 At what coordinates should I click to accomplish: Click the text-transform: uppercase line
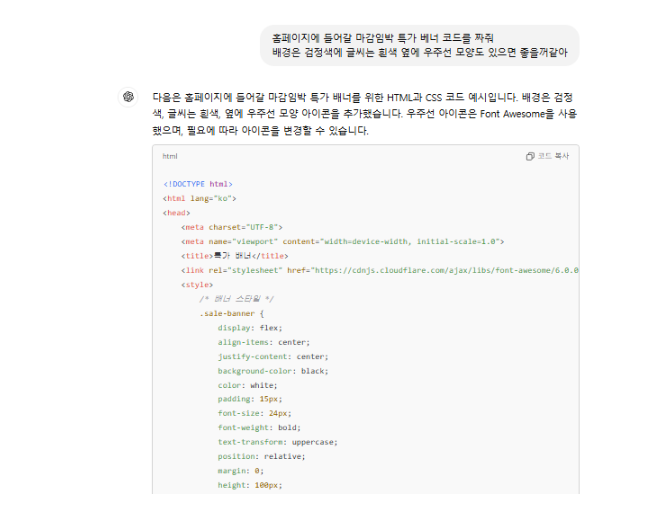277,442
